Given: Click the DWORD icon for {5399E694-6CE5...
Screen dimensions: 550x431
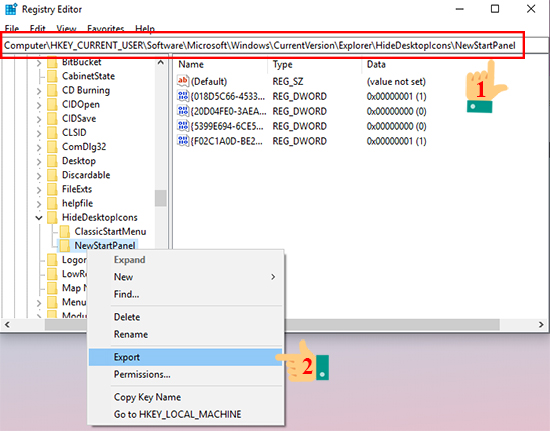Looking at the screenshot, I should (x=183, y=126).
